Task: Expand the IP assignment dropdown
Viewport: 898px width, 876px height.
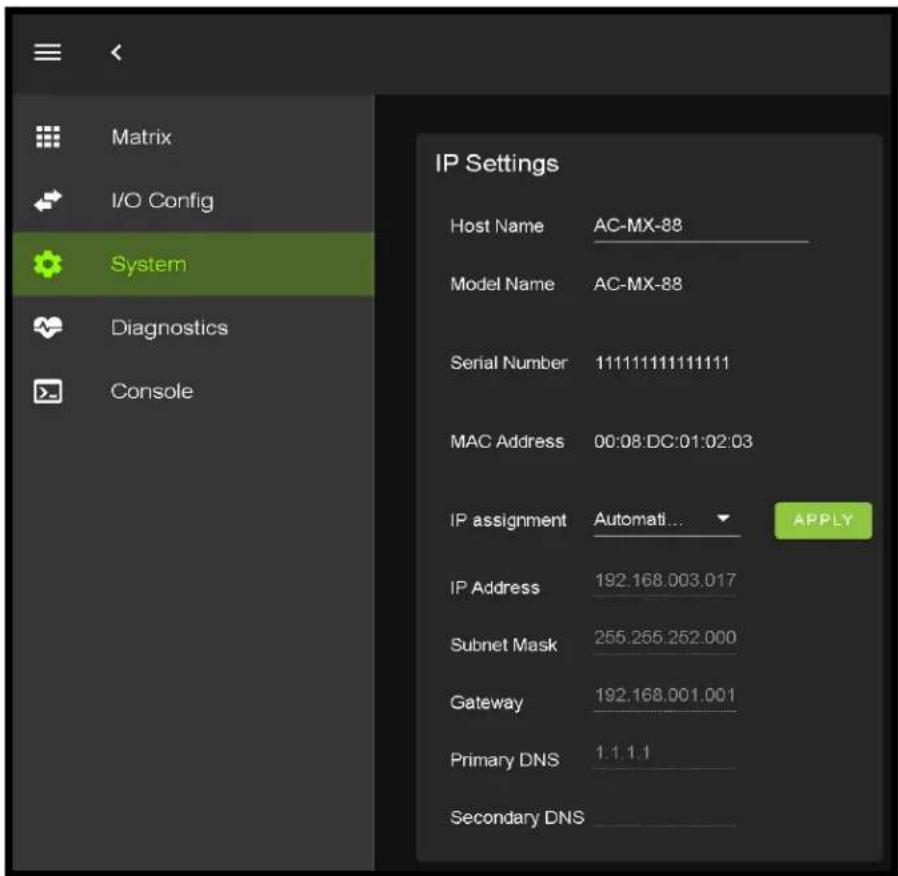Action: tap(667, 520)
